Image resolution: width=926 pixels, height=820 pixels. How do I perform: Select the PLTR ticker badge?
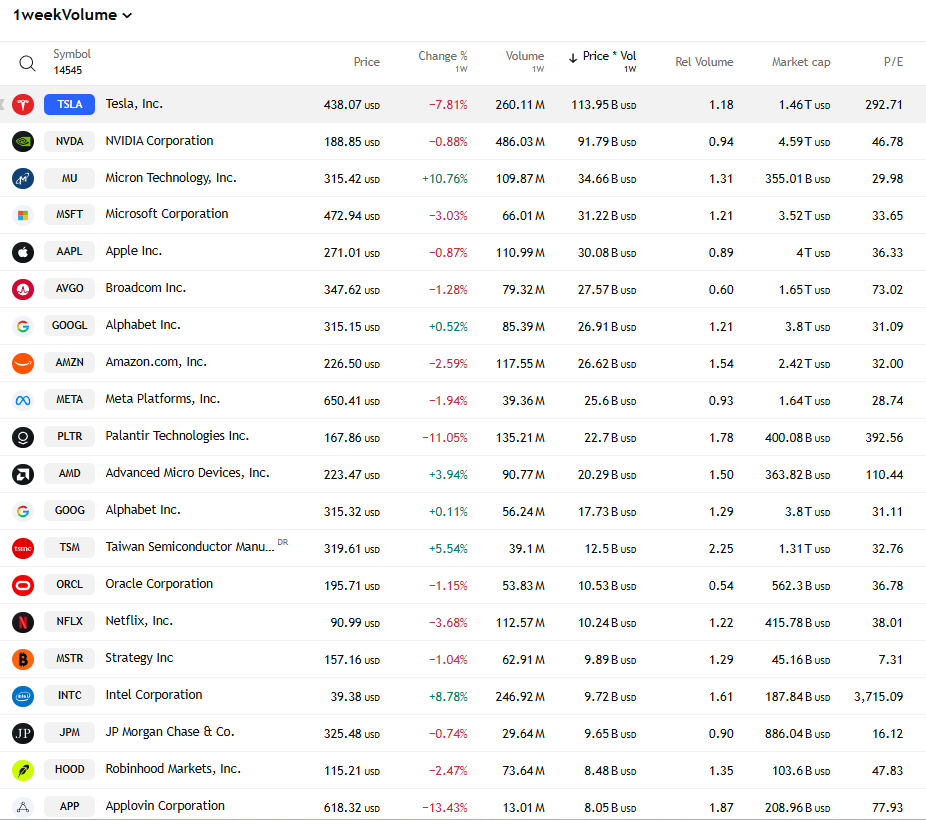coord(70,436)
